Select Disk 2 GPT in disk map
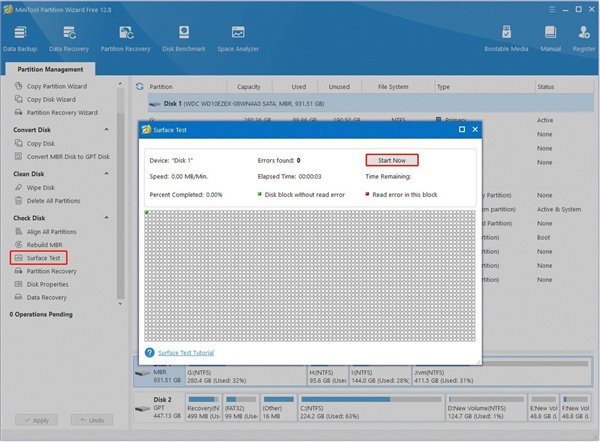 (x=158, y=408)
